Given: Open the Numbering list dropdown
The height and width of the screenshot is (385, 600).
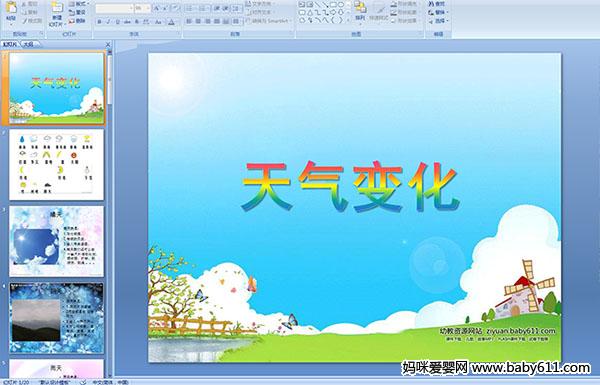Looking at the screenshot, I should coord(204,8).
